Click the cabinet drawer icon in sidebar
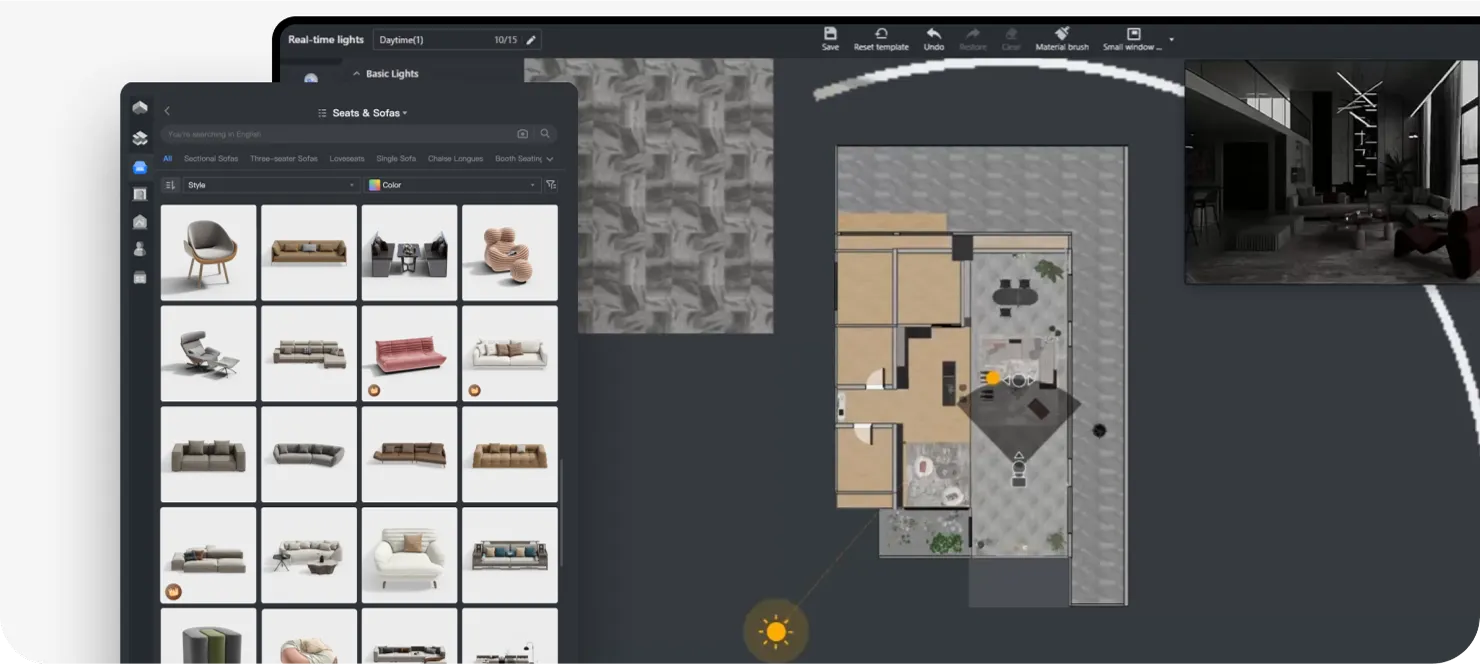 (140, 277)
